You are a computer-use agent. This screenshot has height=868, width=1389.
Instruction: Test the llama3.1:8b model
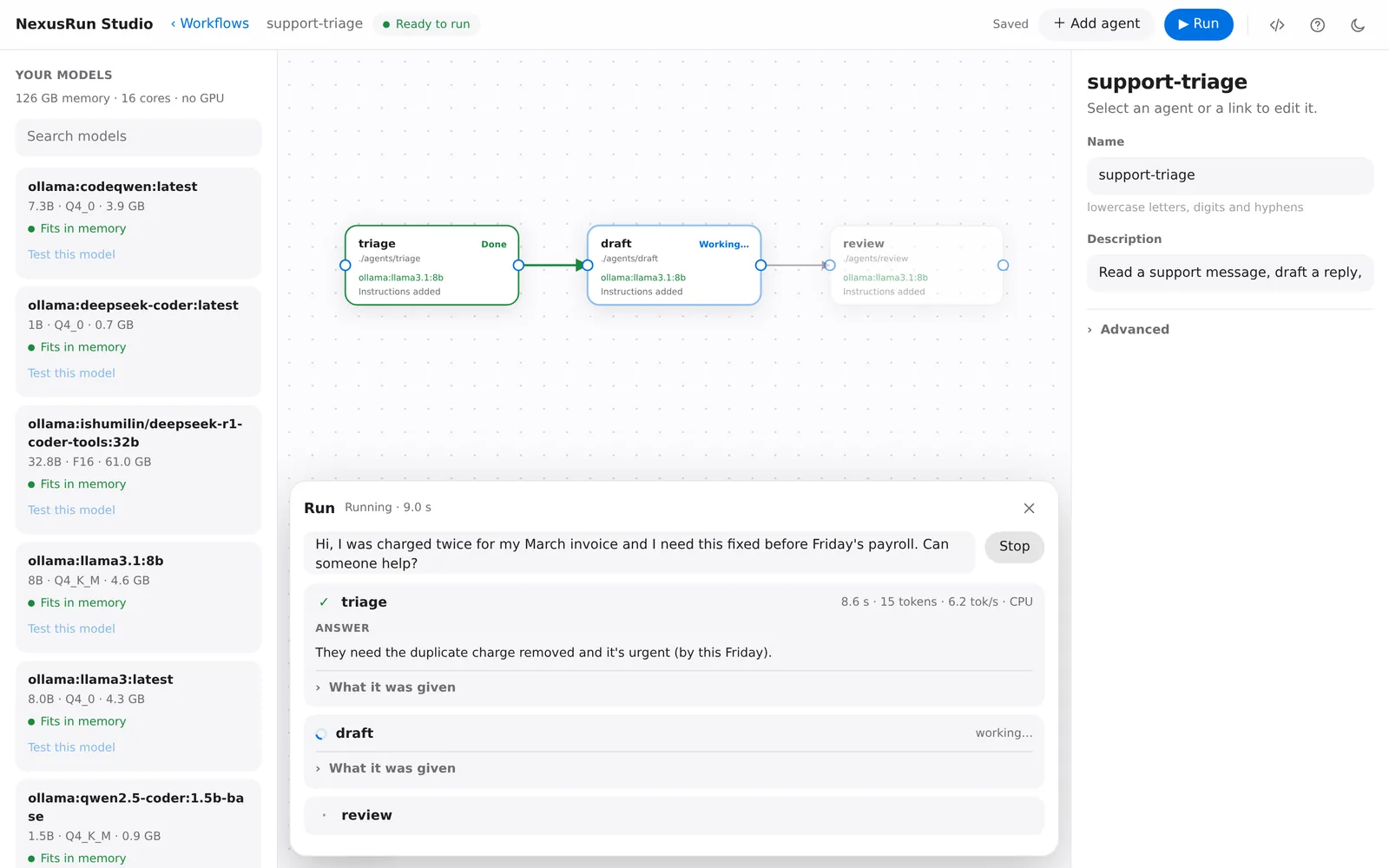[x=71, y=628]
